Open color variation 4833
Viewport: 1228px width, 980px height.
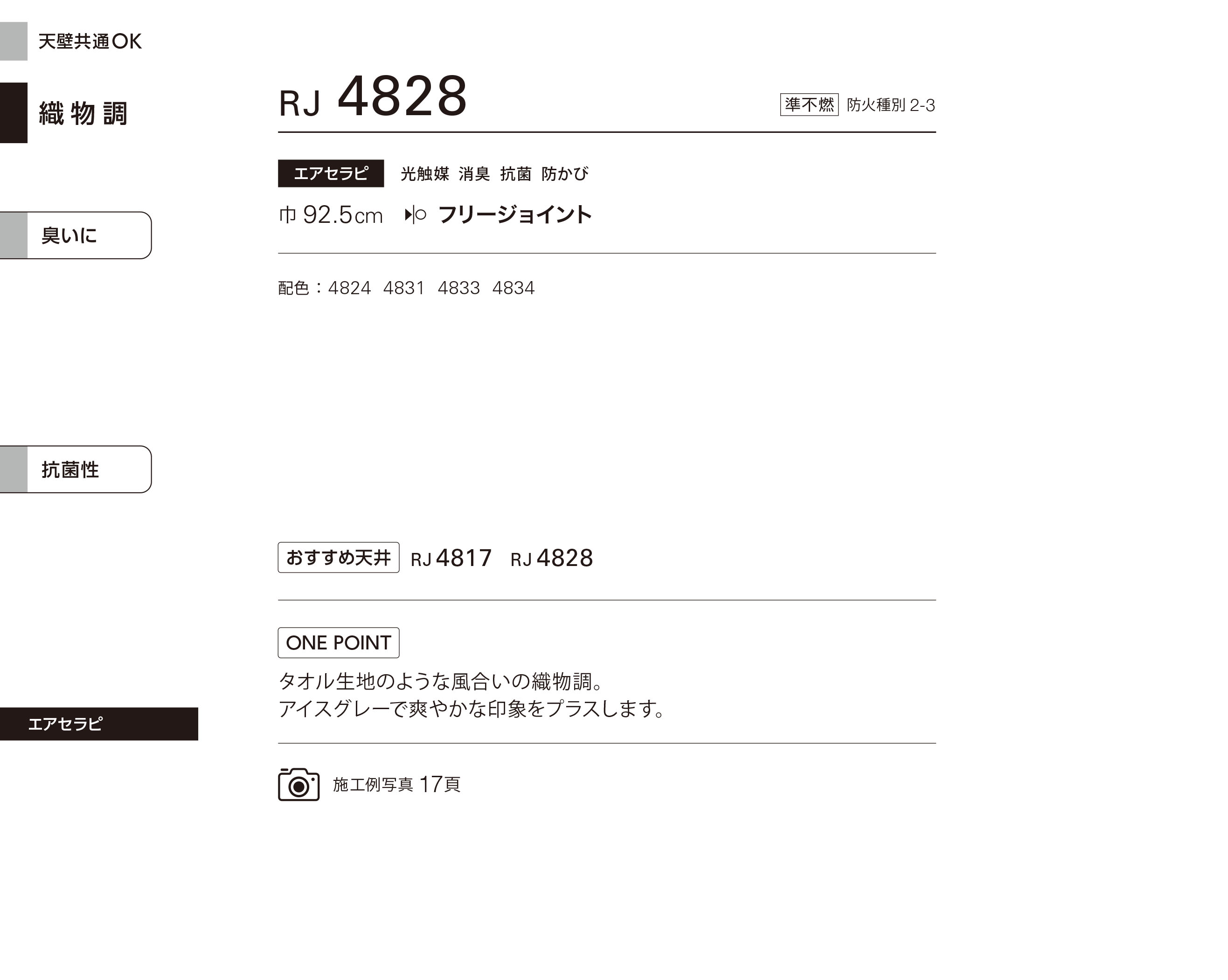click(458, 288)
